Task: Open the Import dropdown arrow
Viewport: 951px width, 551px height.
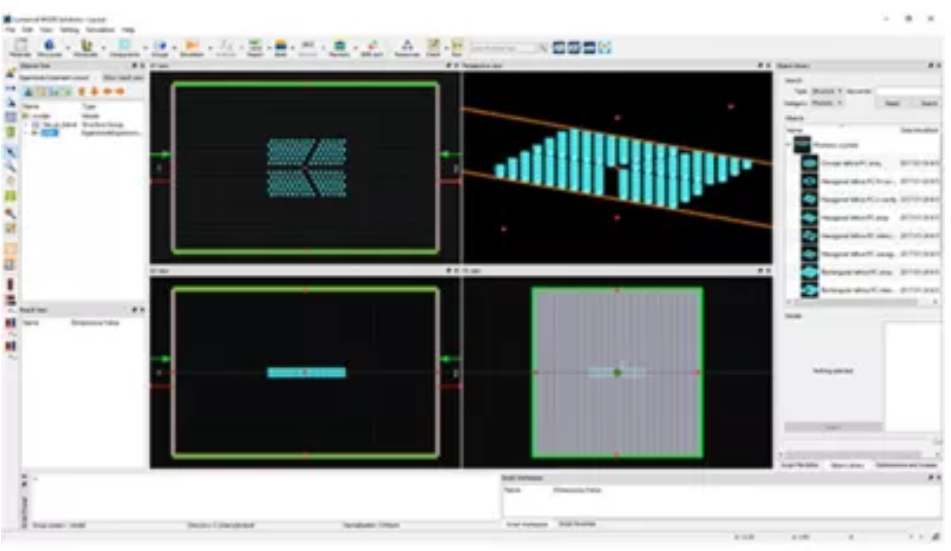Action: [269, 47]
